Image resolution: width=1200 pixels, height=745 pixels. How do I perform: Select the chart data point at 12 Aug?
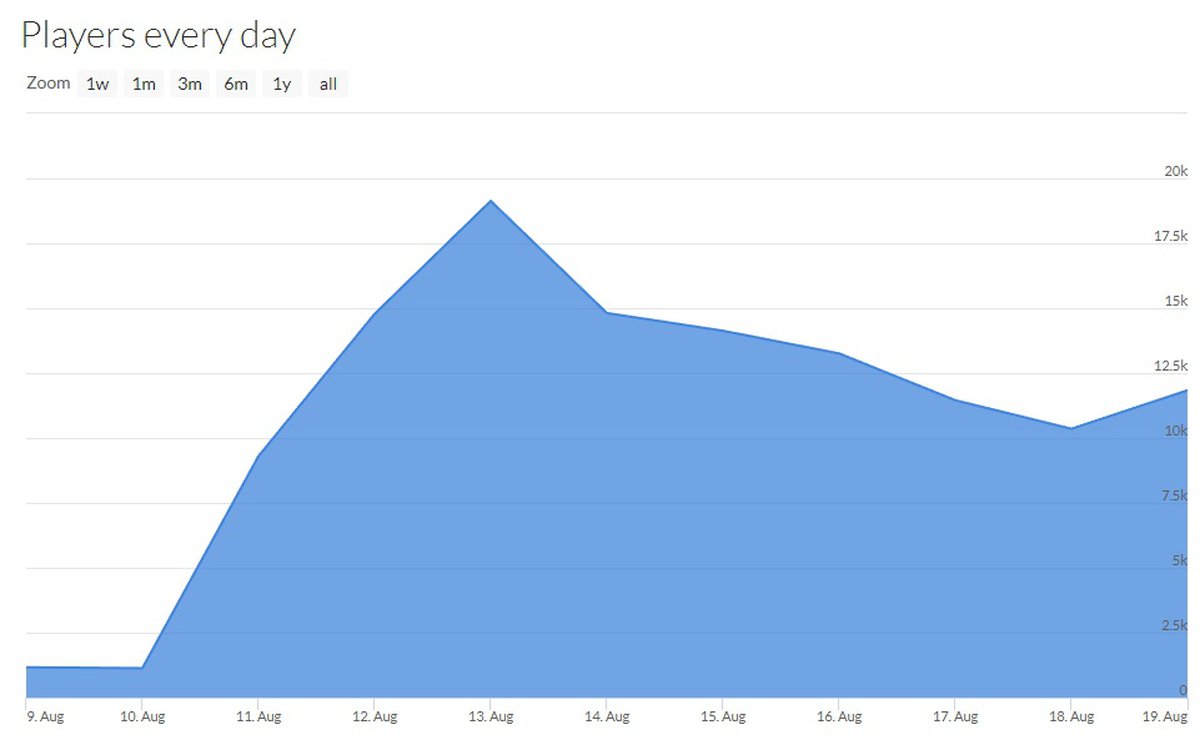pos(374,315)
